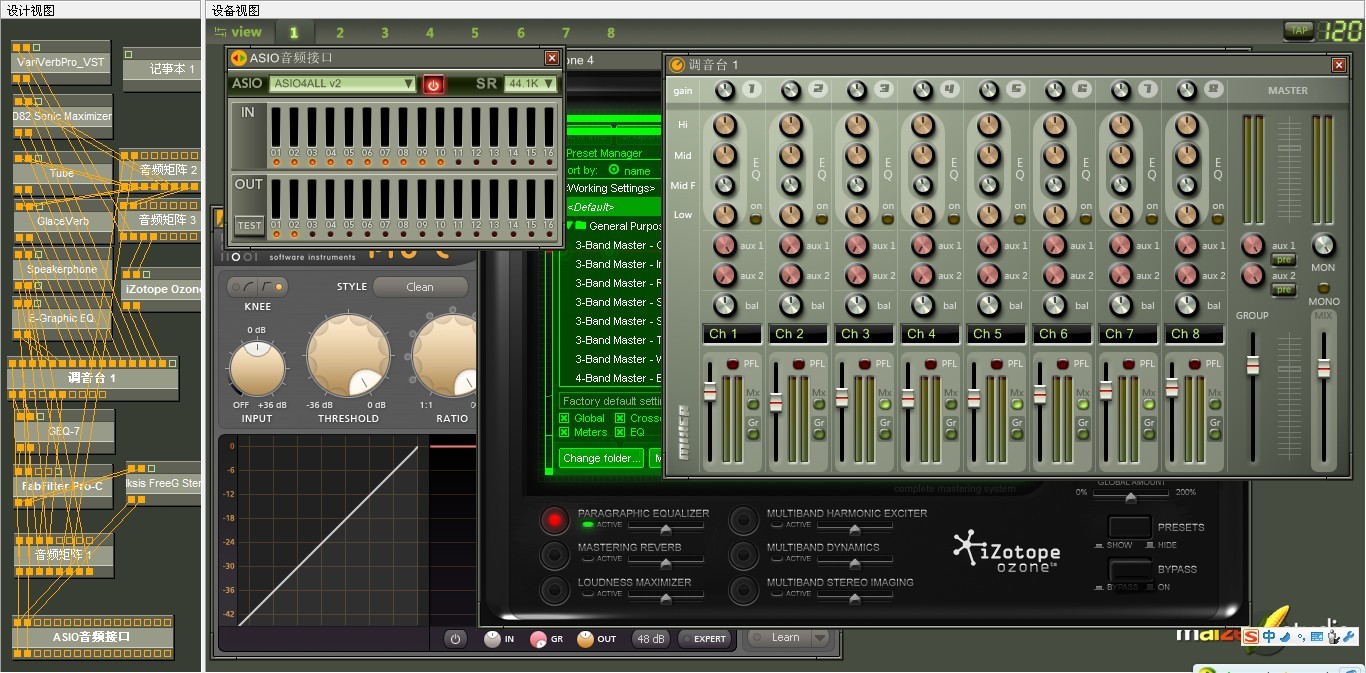Image resolution: width=1366 pixels, height=673 pixels.
Task: Click the Loudness Maximizer round module button
Action: pyautogui.click(x=553, y=588)
